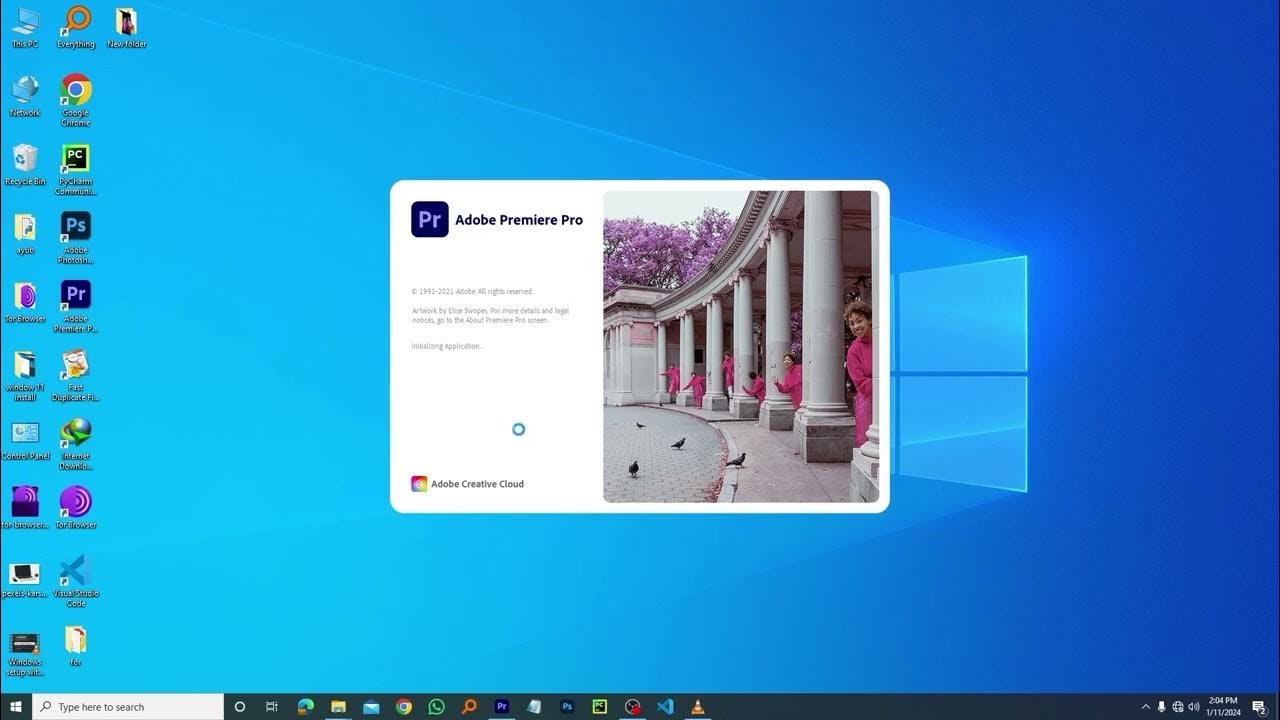Open This PC desktop icon
The height and width of the screenshot is (720, 1280).
[x=25, y=28]
